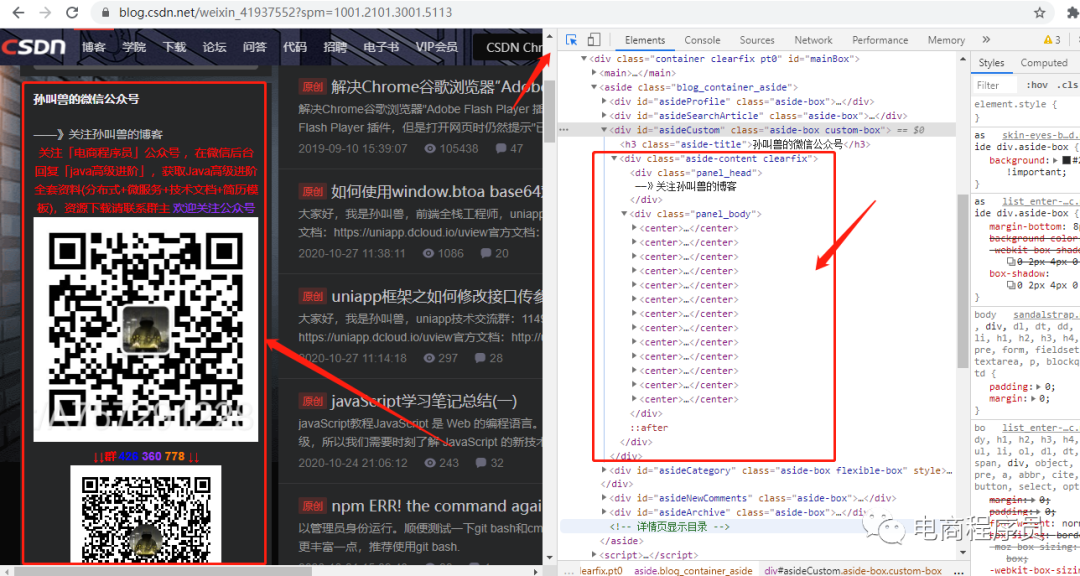Select the h3 aside-title element row
The width and height of the screenshot is (1080, 576).
pyautogui.click(x=745, y=145)
